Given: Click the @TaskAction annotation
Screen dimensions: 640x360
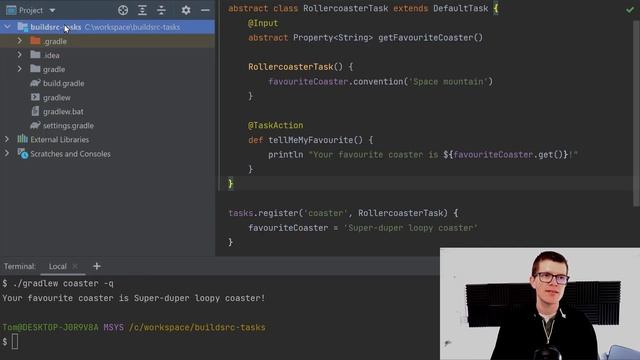Looking at the screenshot, I should click(x=276, y=125).
